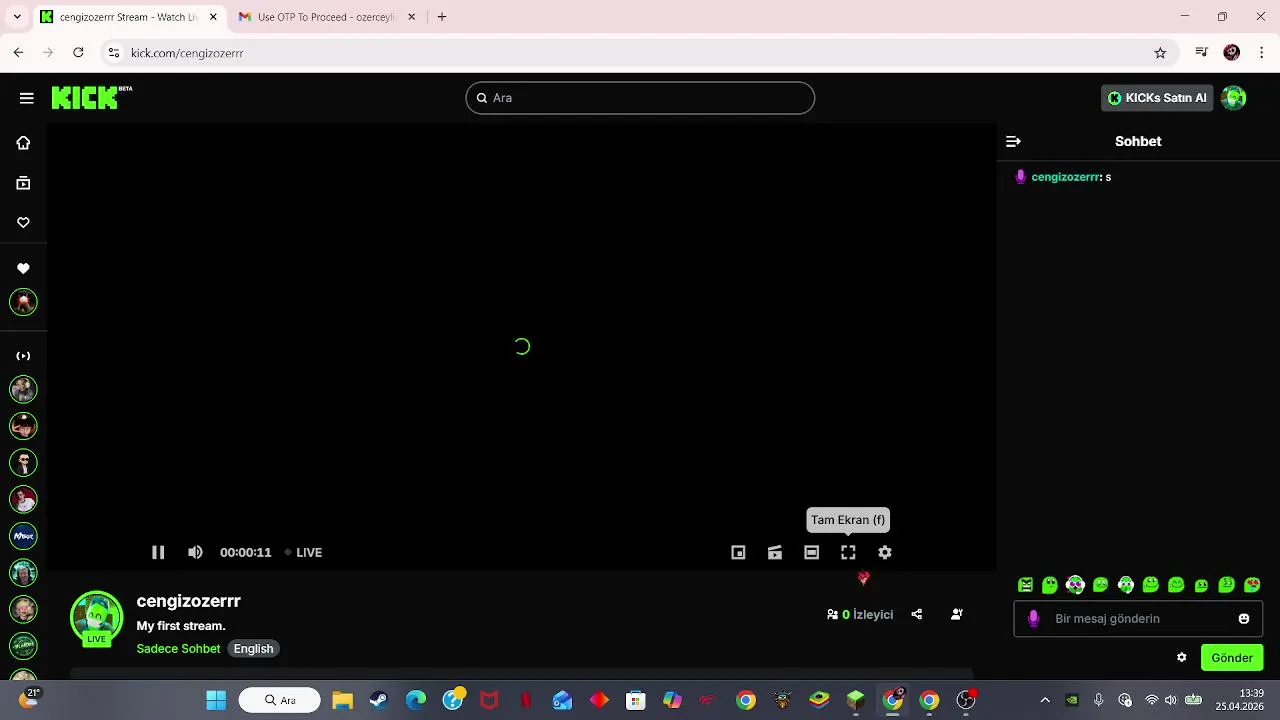
Task: Open Windows Start menu
Action: [x=216, y=700]
